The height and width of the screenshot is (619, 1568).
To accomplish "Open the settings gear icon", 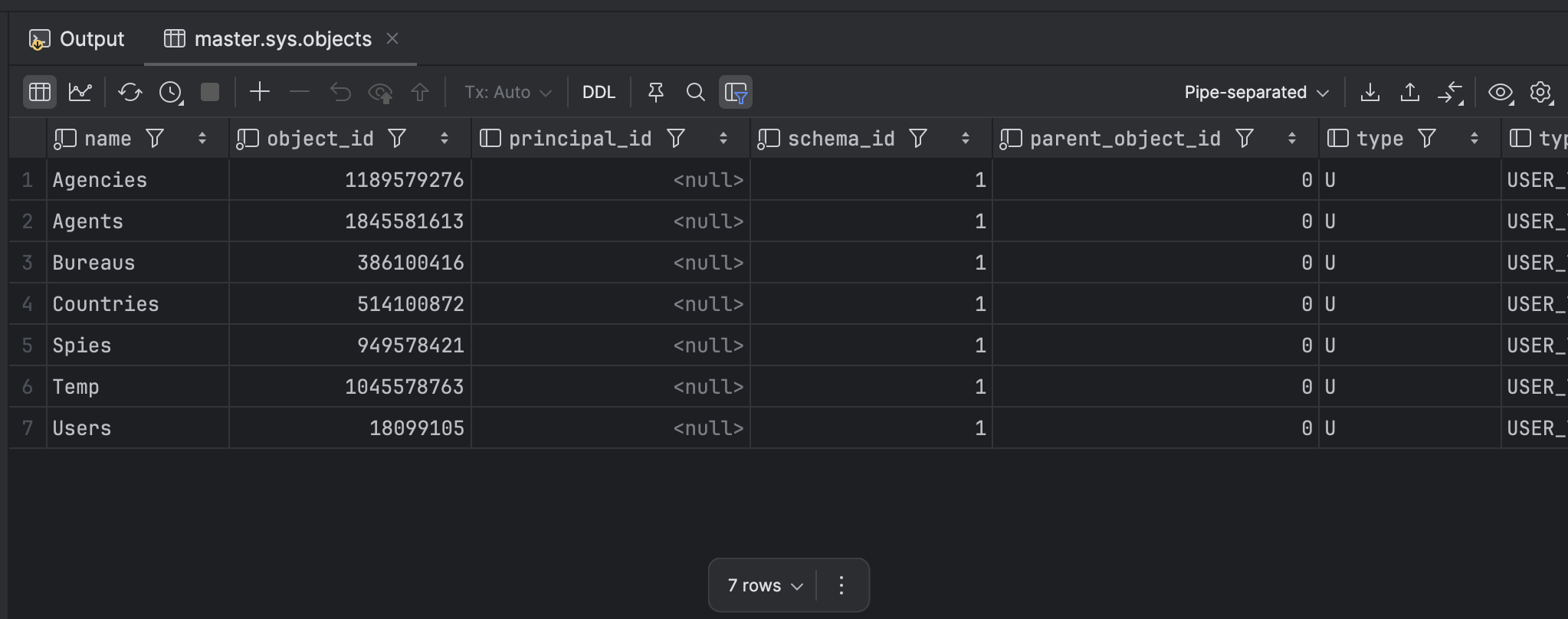I will [1540, 93].
